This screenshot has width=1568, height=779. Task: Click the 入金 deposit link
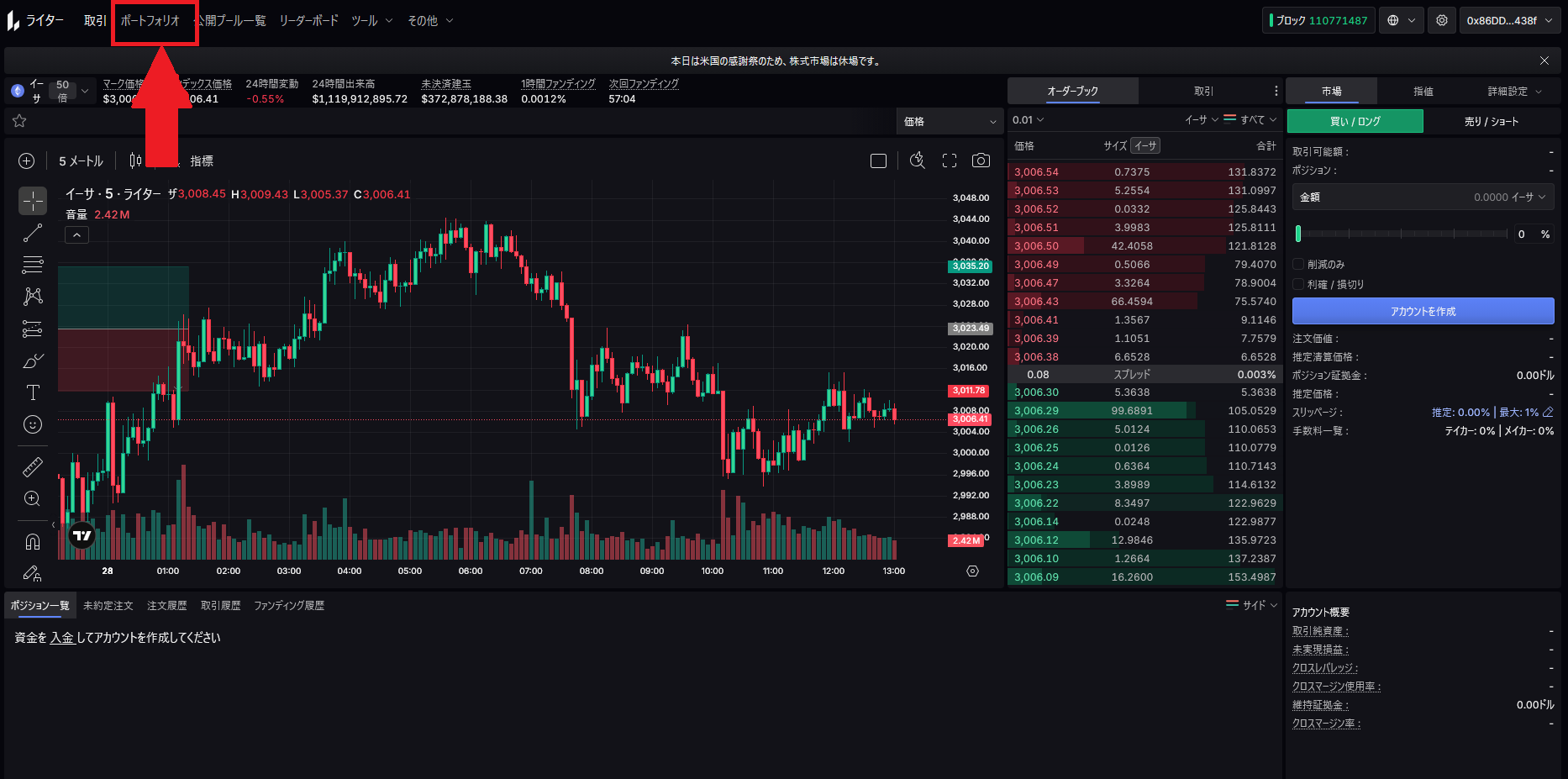[61, 638]
